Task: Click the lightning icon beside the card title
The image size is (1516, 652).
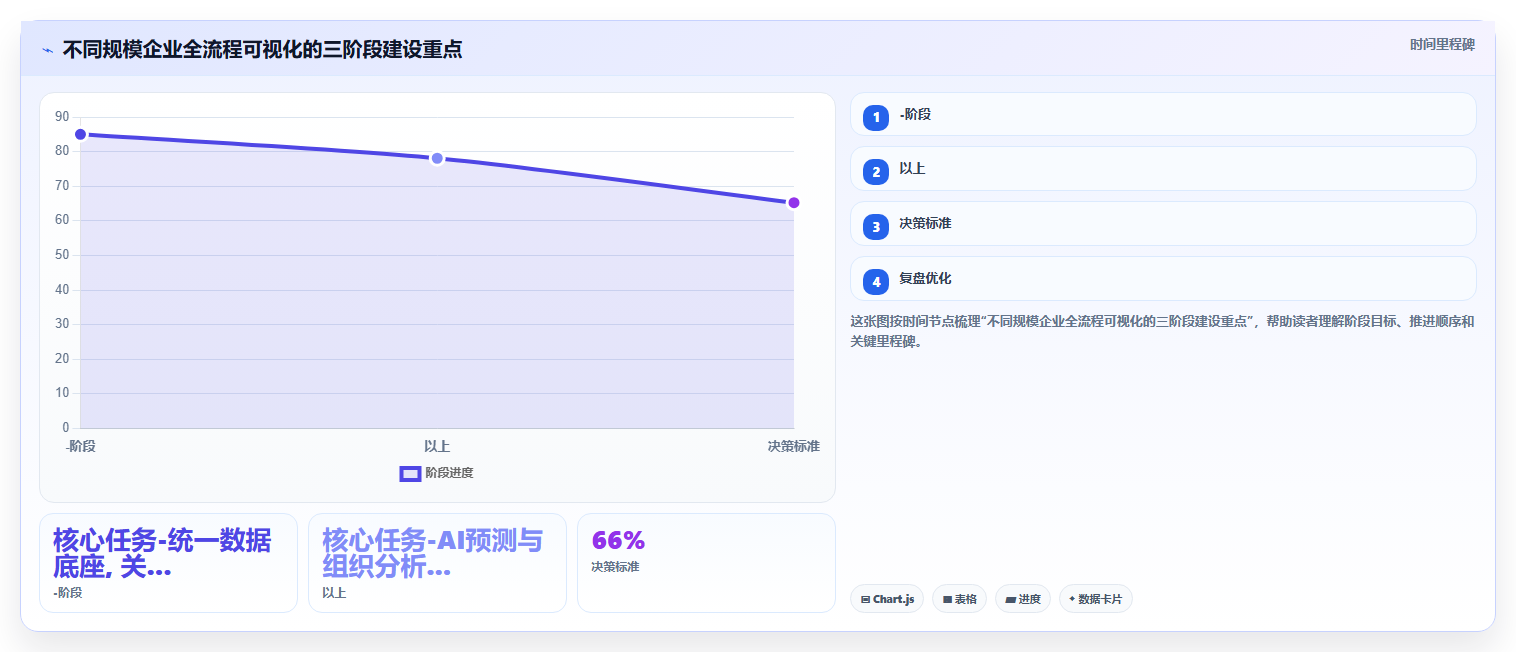Action: click(47, 50)
